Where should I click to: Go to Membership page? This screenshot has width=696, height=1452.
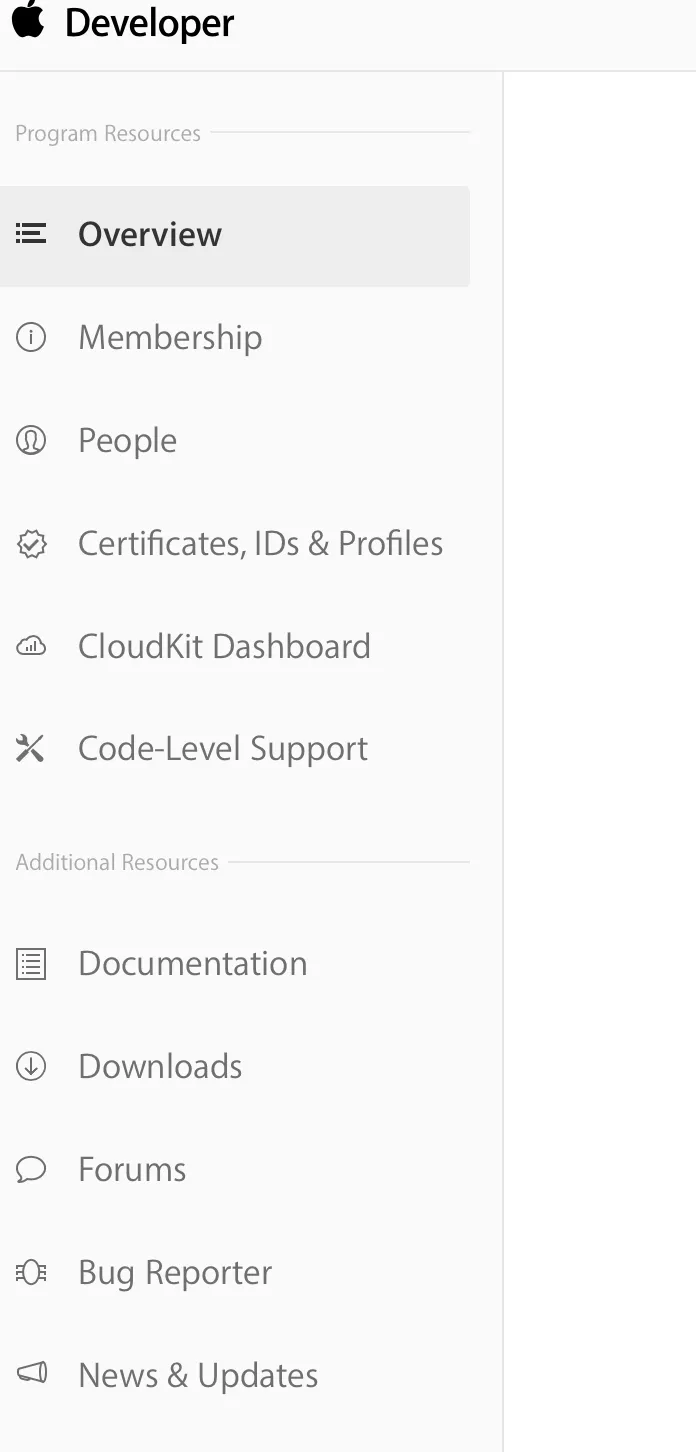170,338
